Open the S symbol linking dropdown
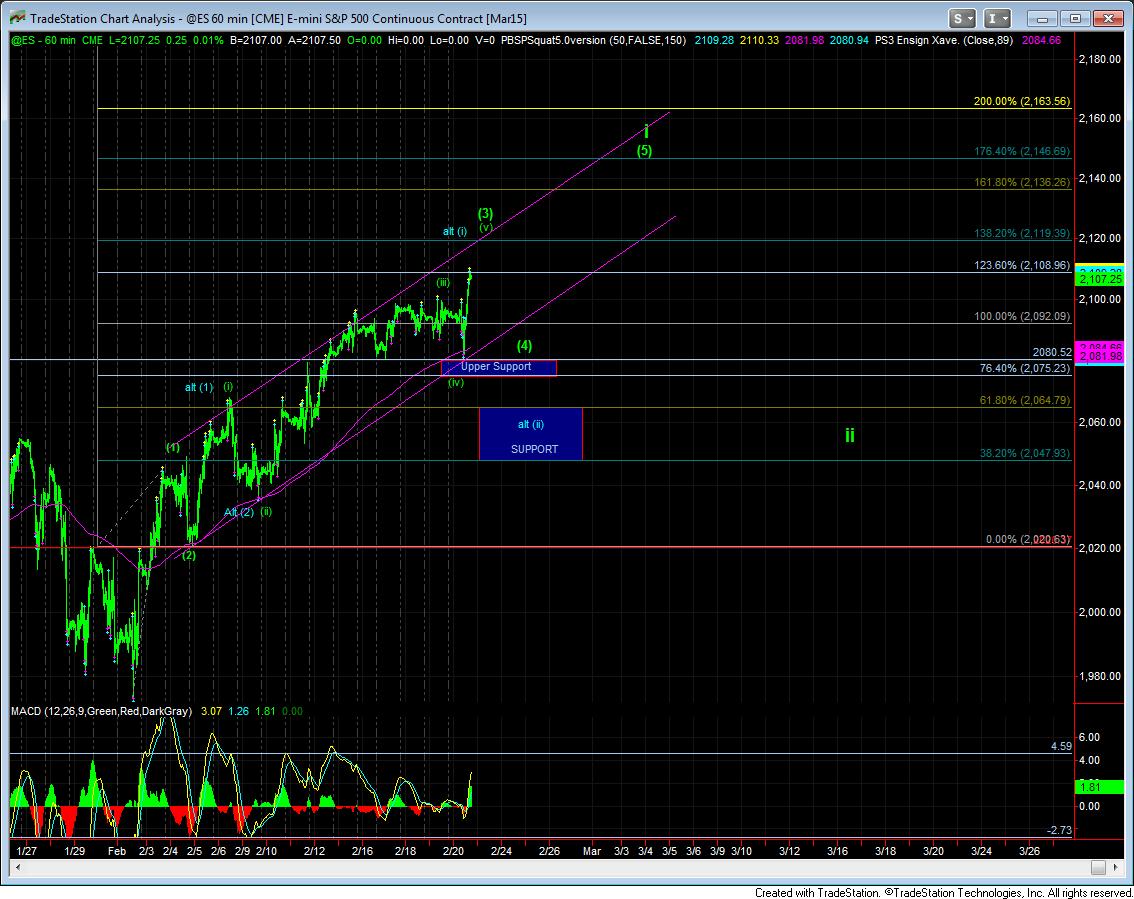The image size is (1134, 899). click(963, 18)
